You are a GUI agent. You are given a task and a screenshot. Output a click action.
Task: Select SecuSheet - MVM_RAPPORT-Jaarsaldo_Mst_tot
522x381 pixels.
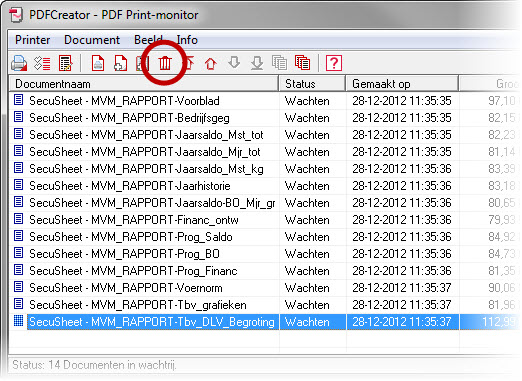[146, 135]
